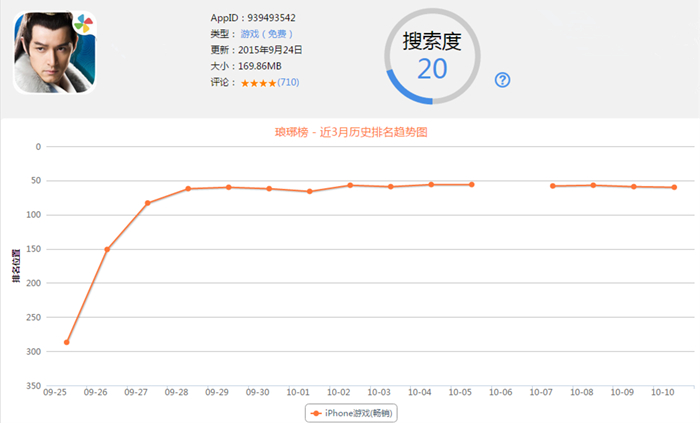The width and height of the screenshot is (700, 423).
Task: Pick the 10-05 data point on the line
Action: click(472, 184)
